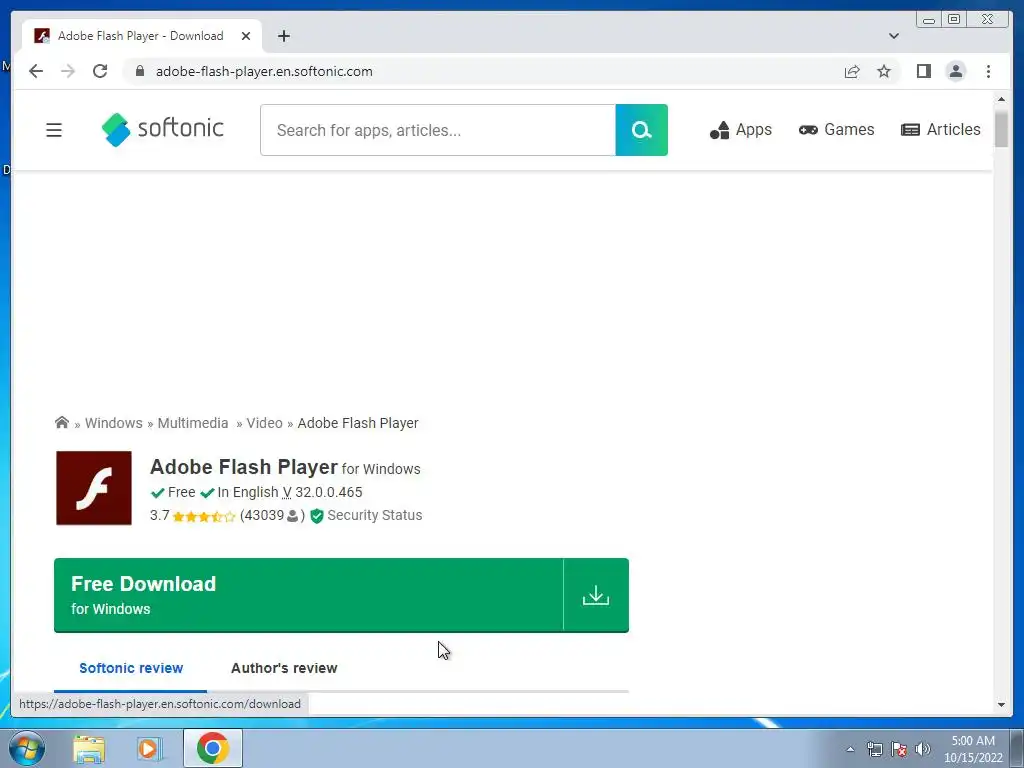
Task: Close the Adobe Flash Player tab
Action: point(246,36)
